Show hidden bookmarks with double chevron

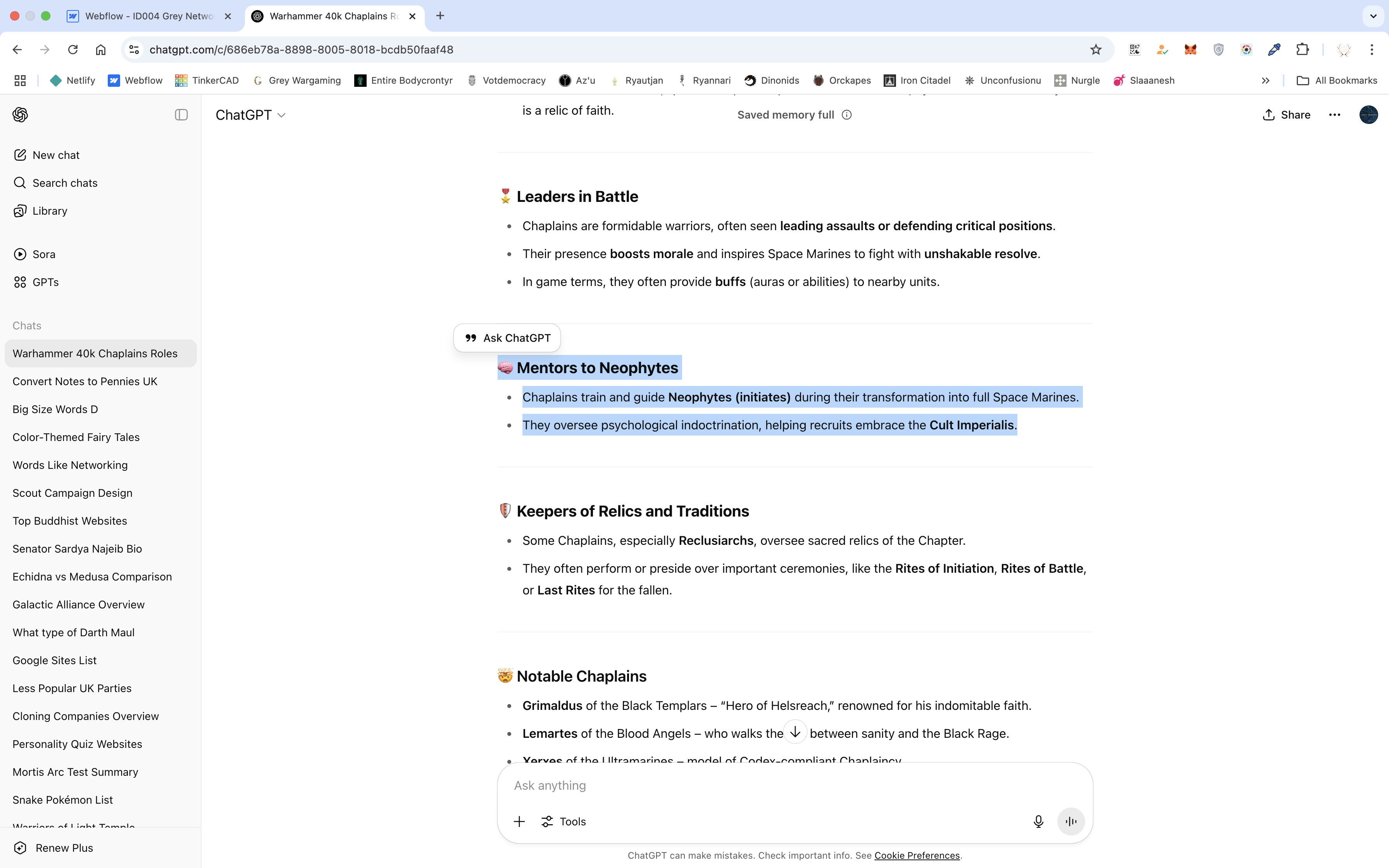(1265, 80)
